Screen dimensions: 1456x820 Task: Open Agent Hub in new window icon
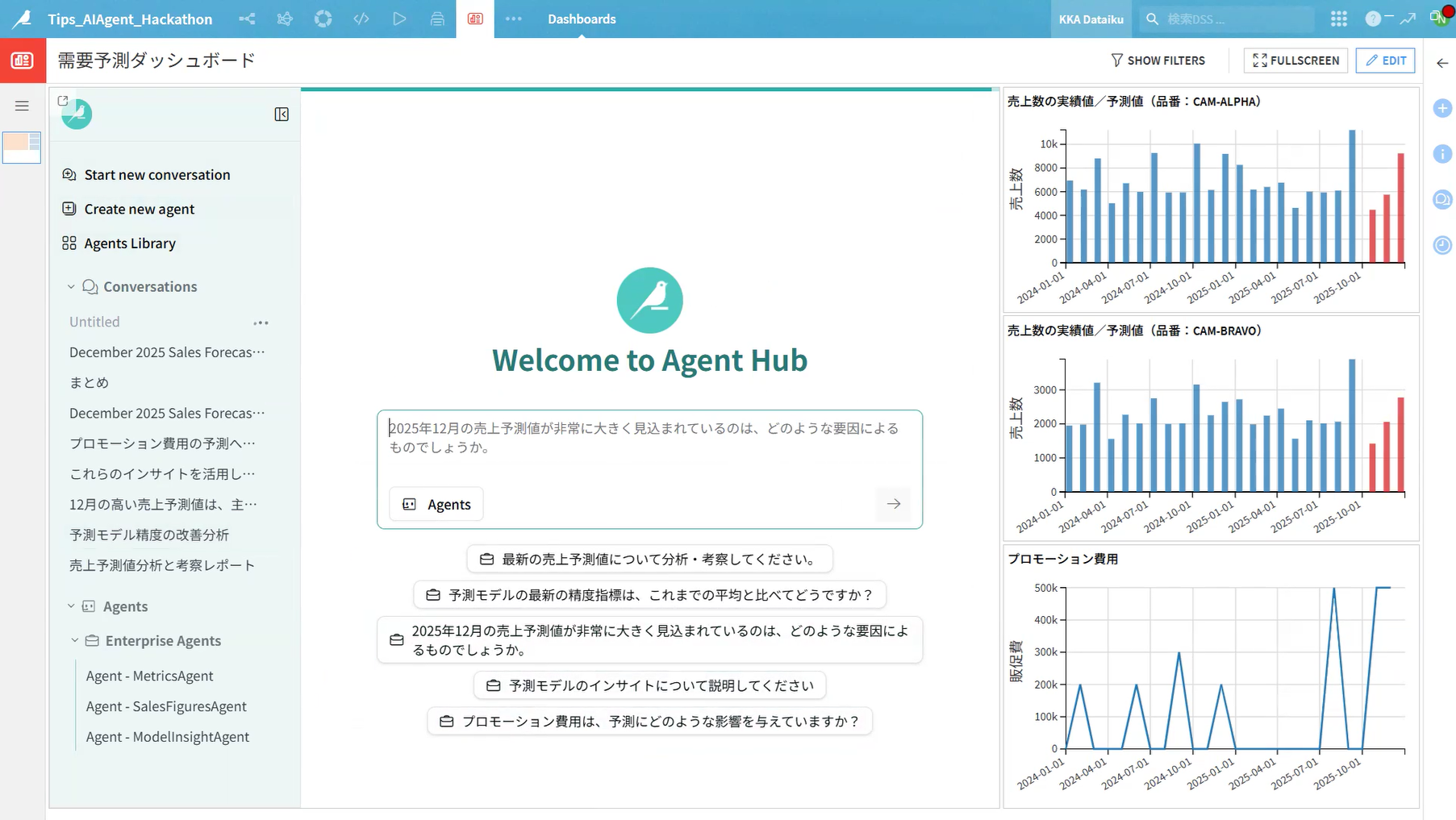pyautogui.click(x=63, y=101)
